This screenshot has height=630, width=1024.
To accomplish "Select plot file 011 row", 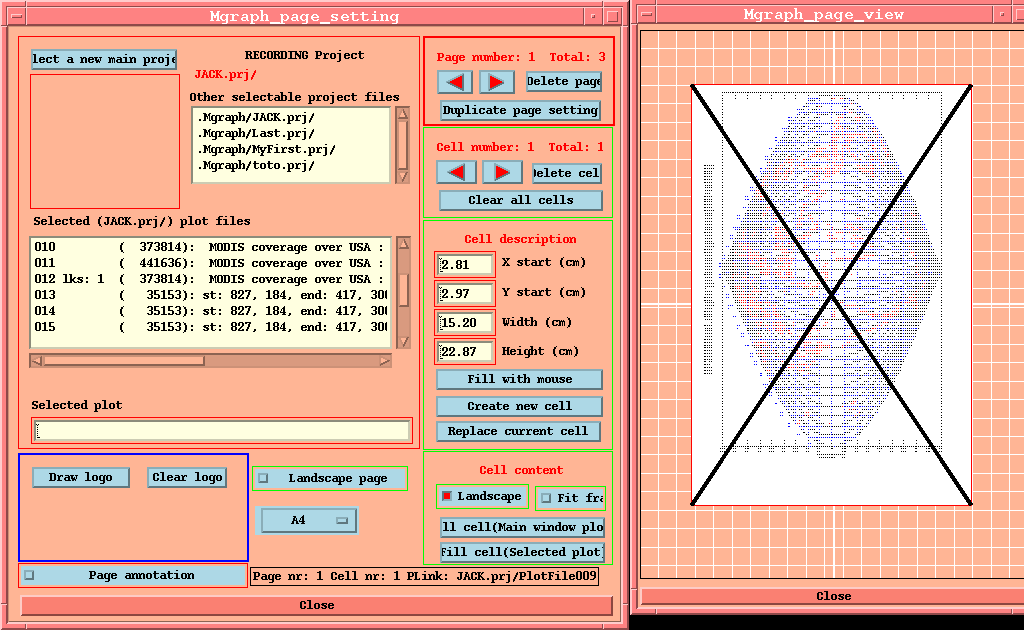I will 210,263.
